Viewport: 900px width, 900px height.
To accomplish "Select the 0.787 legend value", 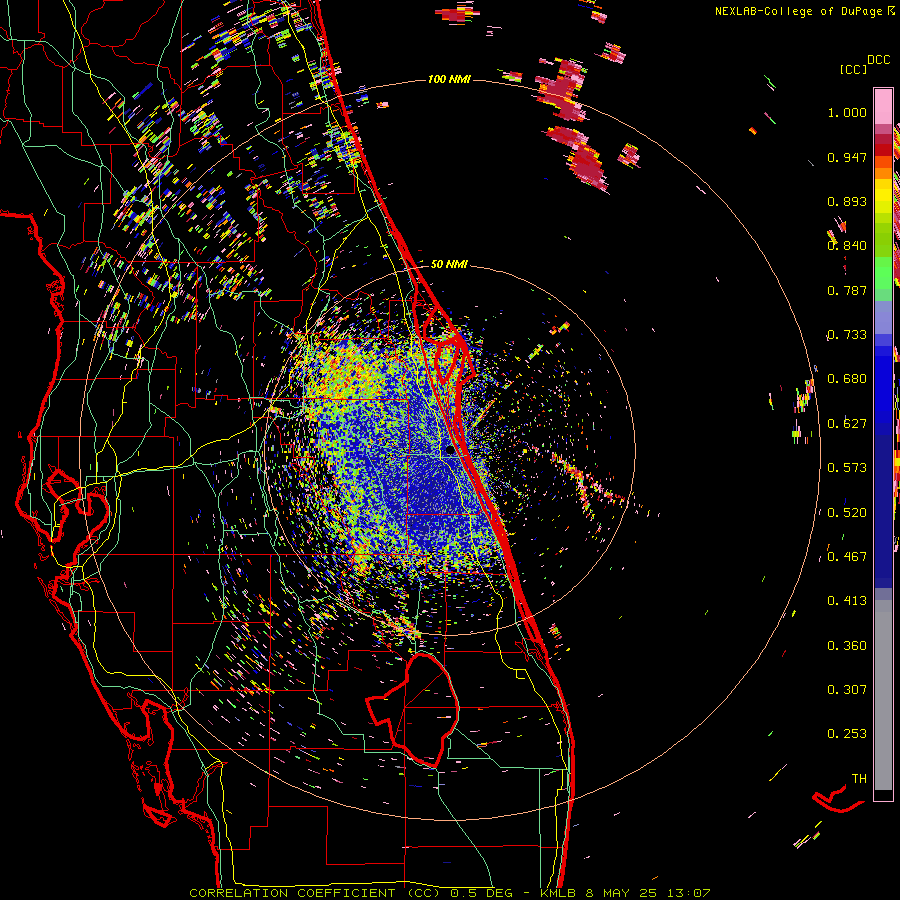I will (x=847, y=290).
